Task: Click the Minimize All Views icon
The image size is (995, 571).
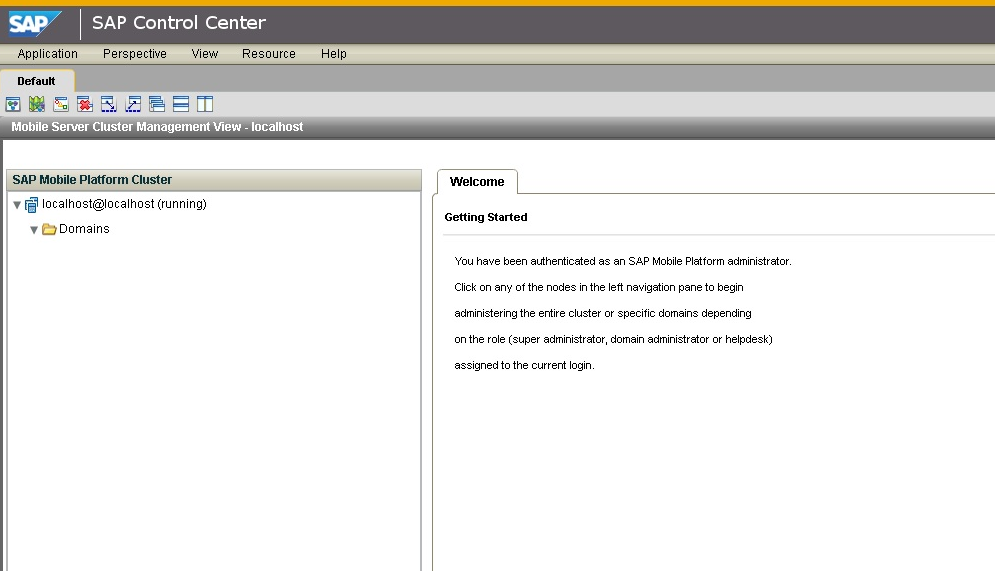Action: point(109,104)
